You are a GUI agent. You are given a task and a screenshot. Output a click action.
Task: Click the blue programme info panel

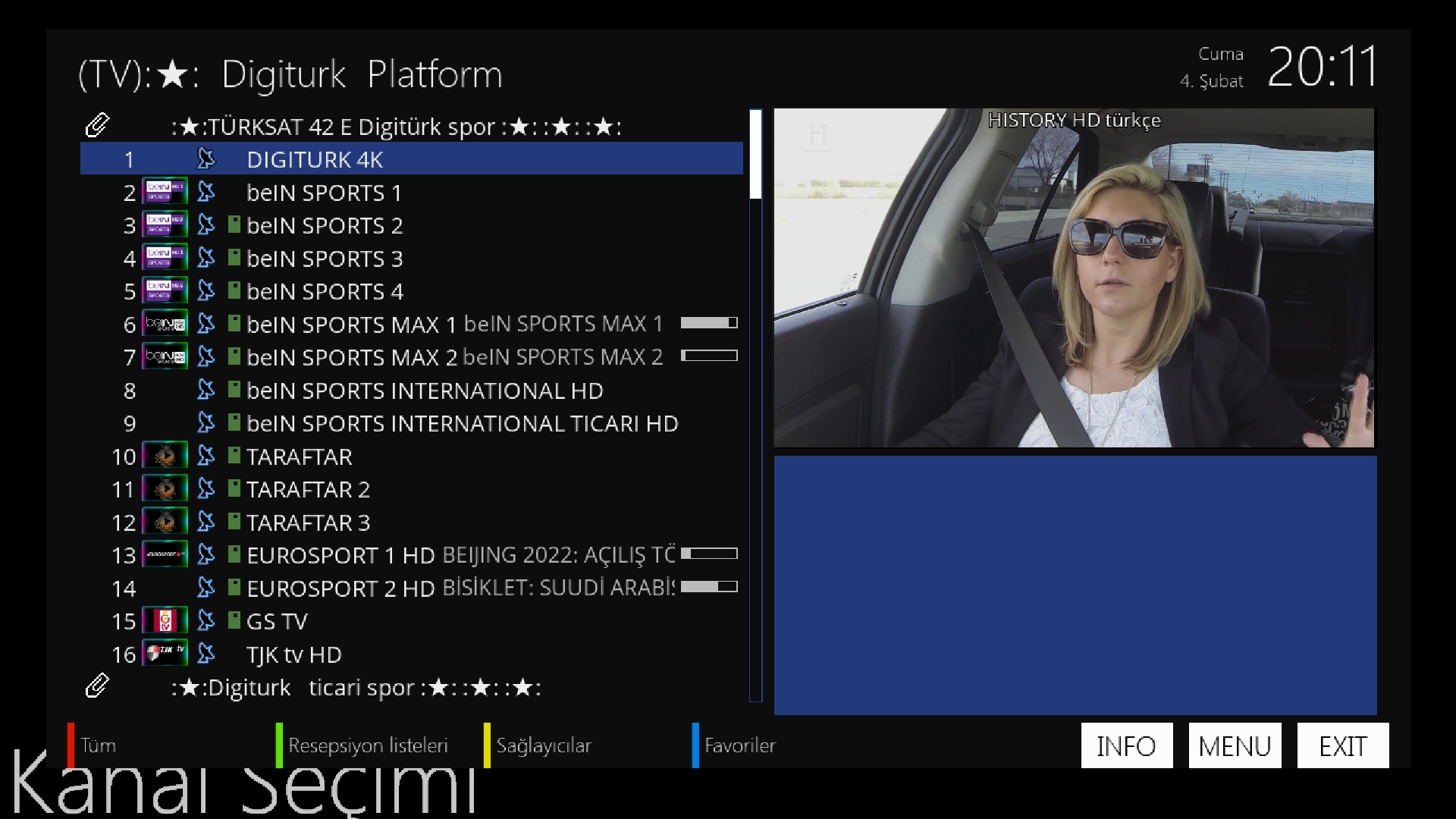(x=1075, y=585)
